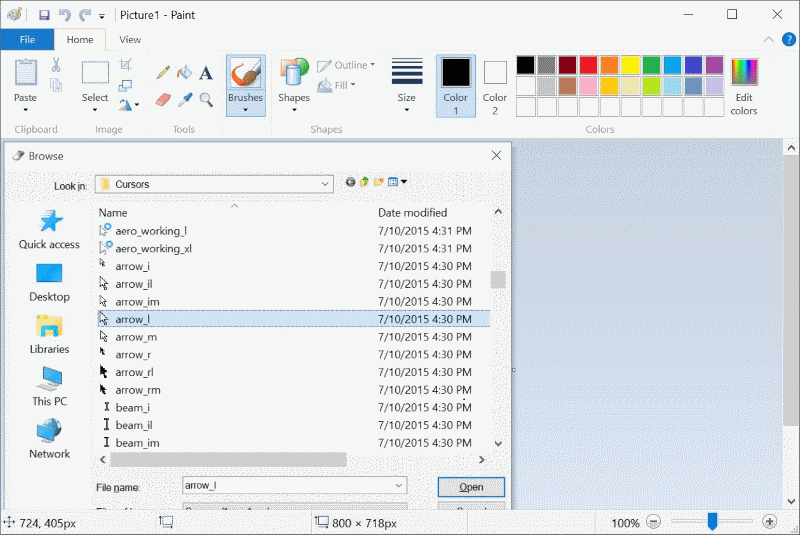Pick the green color swatch
800x535 pixels.
pyautogui.click(x=651, y=65)
